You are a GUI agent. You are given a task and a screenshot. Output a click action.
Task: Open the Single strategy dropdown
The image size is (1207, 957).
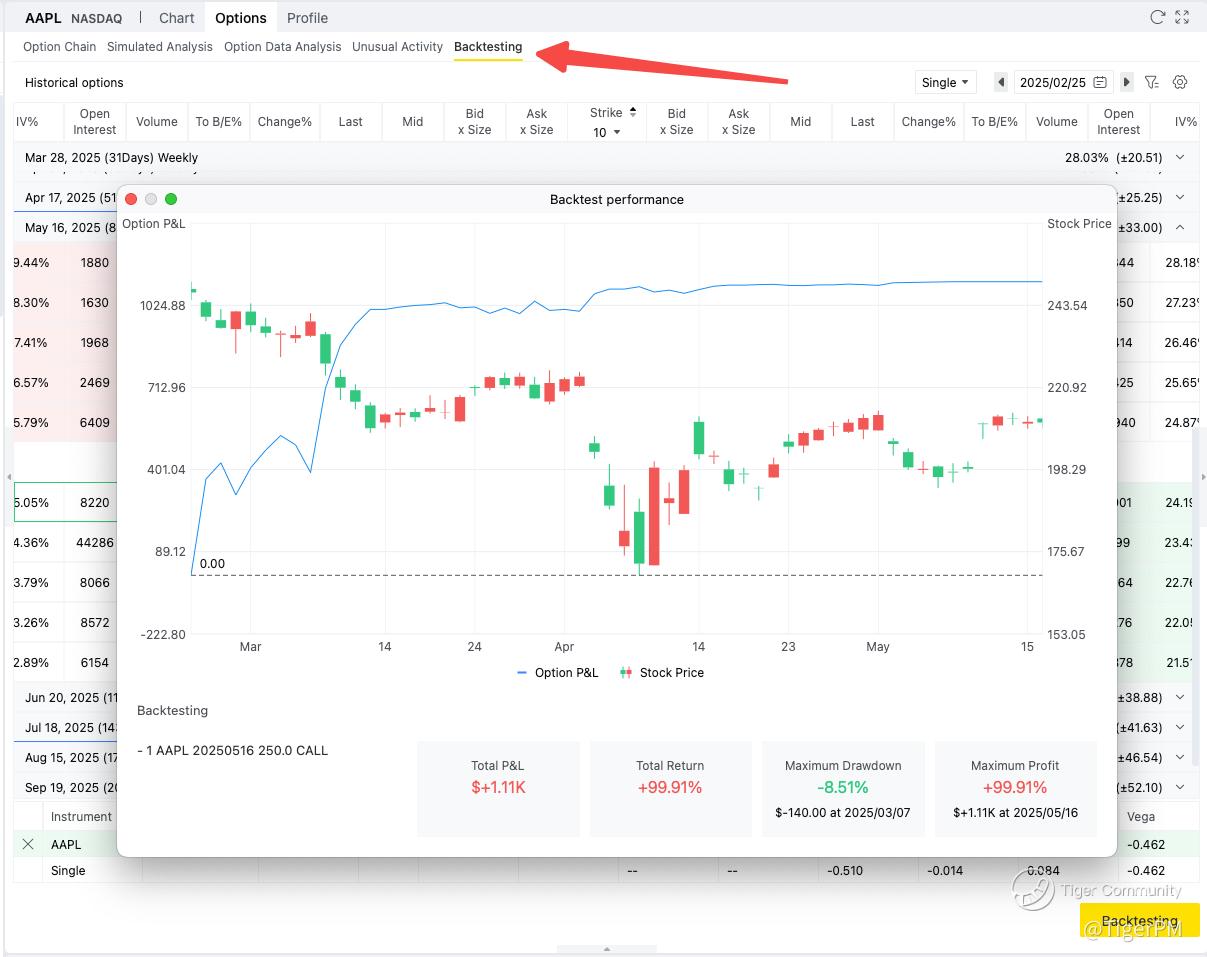945,82
